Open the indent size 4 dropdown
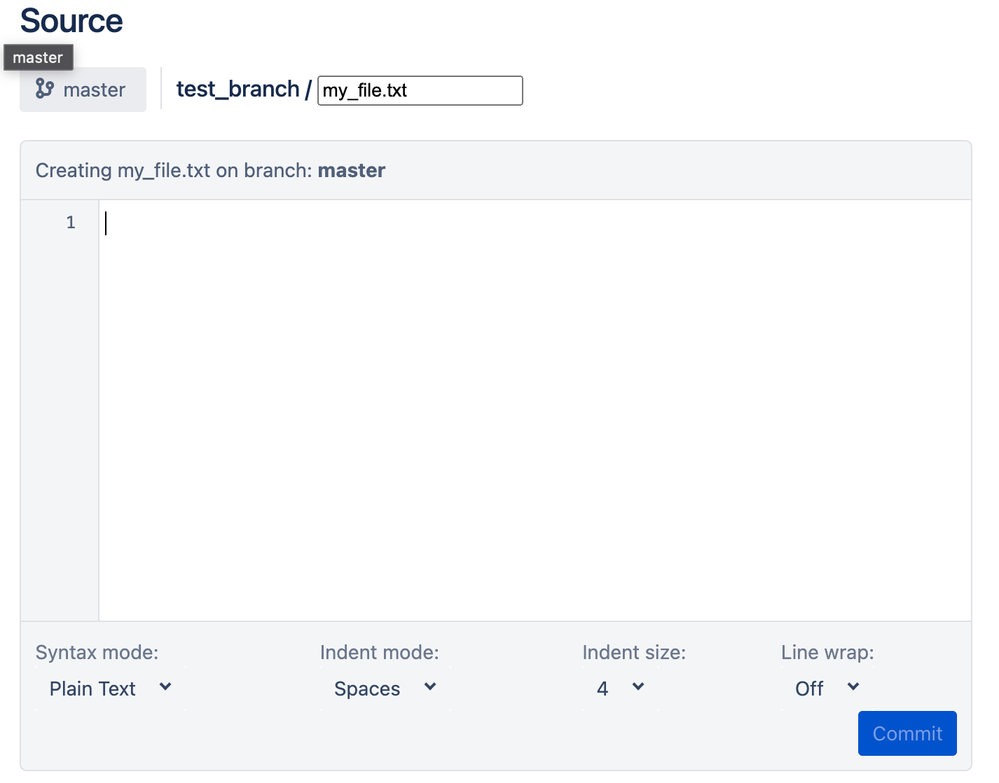 click(620, 689)
